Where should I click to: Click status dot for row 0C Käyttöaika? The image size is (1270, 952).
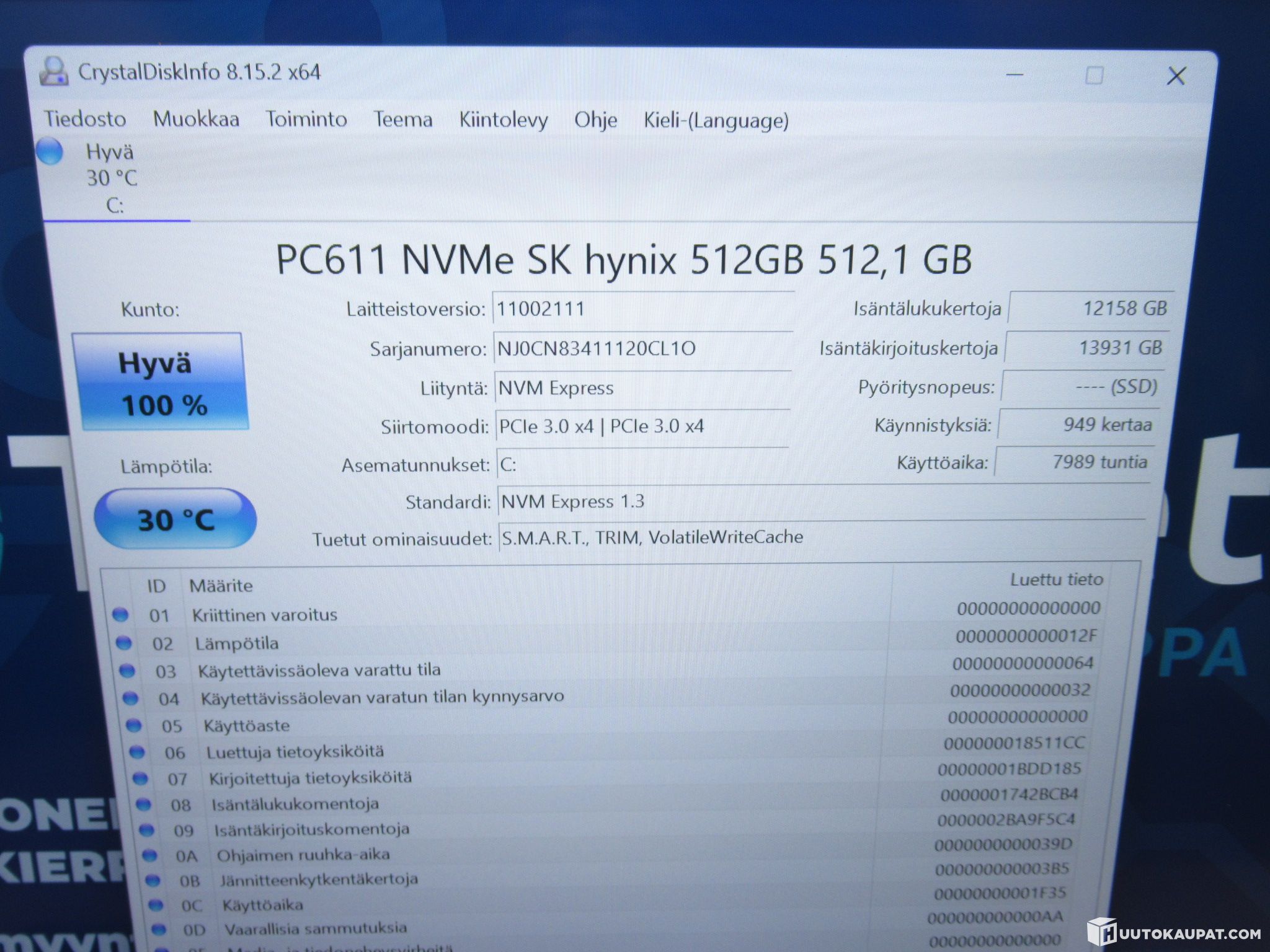click(x=156, y=905)
